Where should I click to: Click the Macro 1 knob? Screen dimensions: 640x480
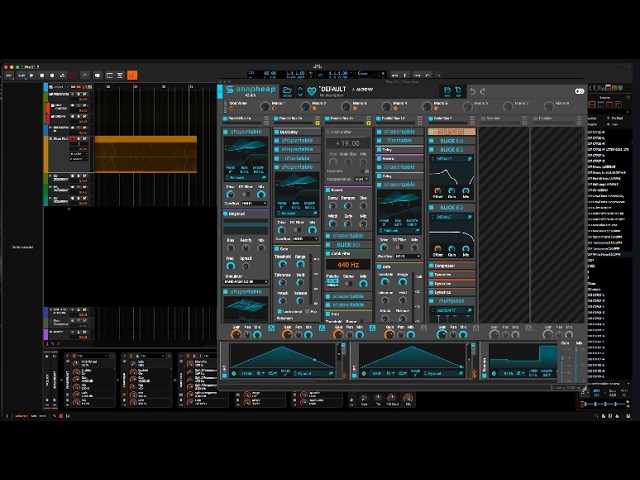point(265,107)
